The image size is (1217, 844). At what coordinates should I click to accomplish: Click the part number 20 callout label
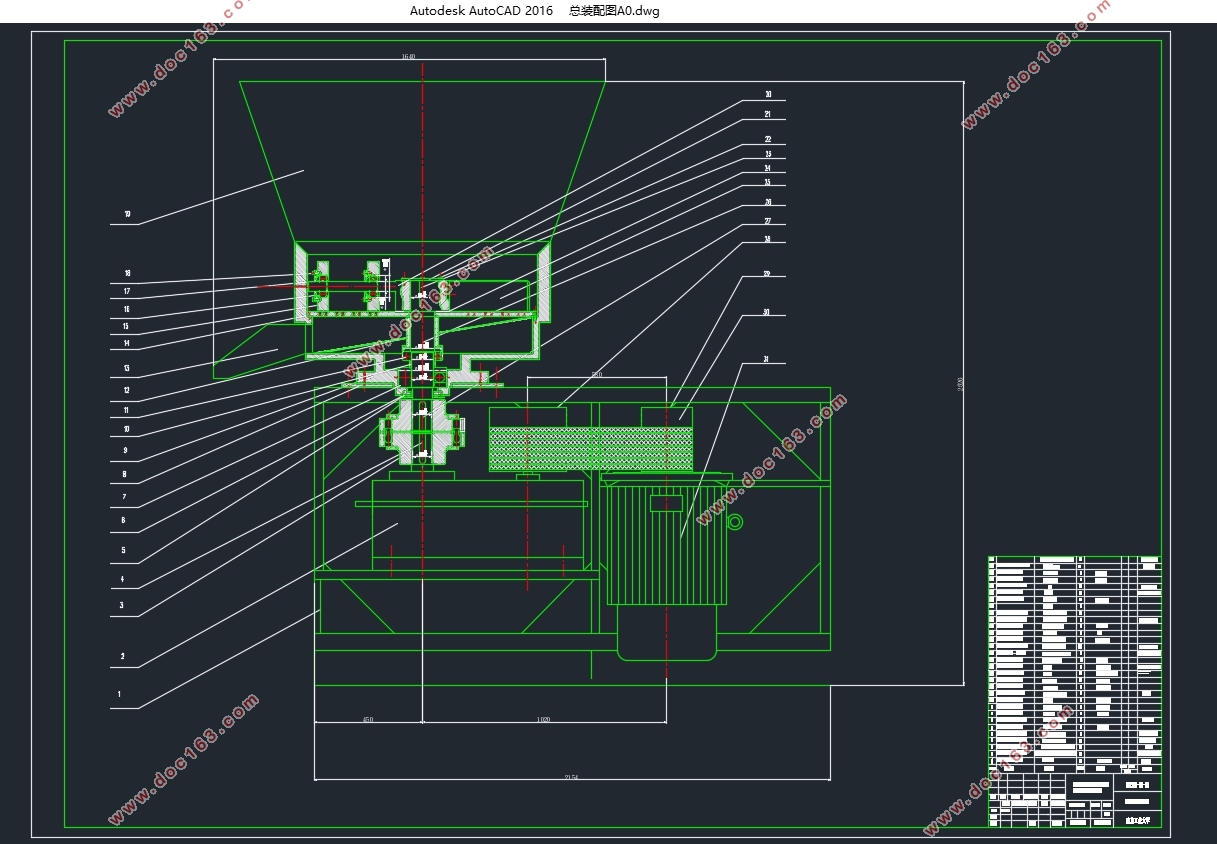point(768,95)
